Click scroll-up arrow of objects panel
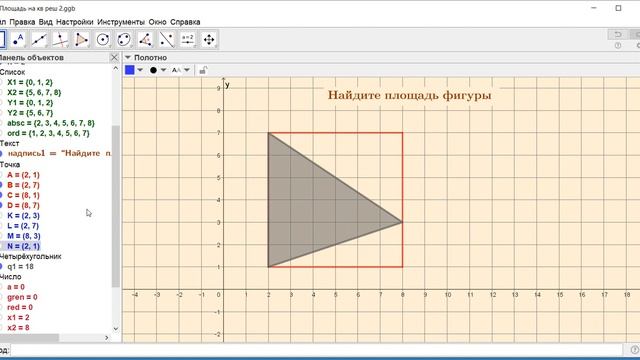 click(x=116, y=68)
